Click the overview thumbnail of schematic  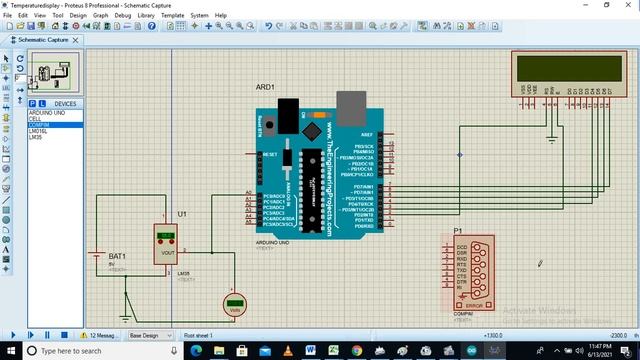click(x=56, y=73)
